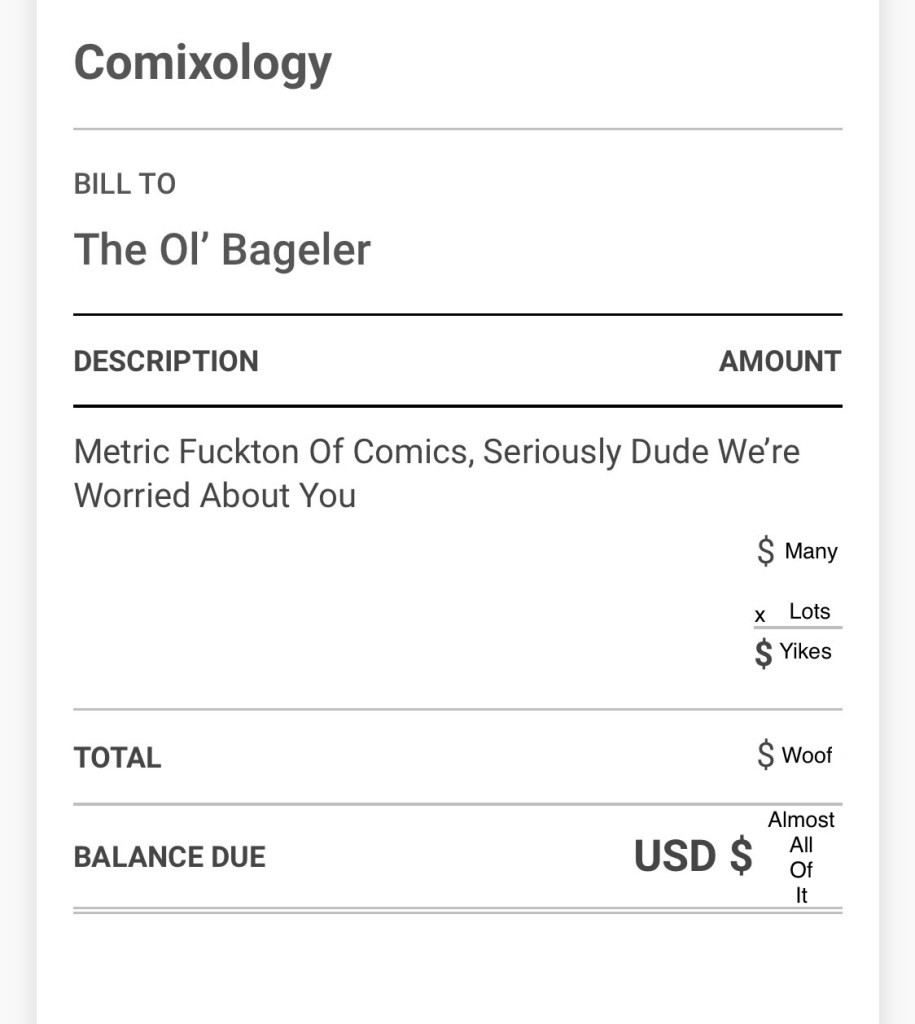Click the dollar sign beside Woof
The width and height of the screenshot is (915, 1024).
click(765, 755)
